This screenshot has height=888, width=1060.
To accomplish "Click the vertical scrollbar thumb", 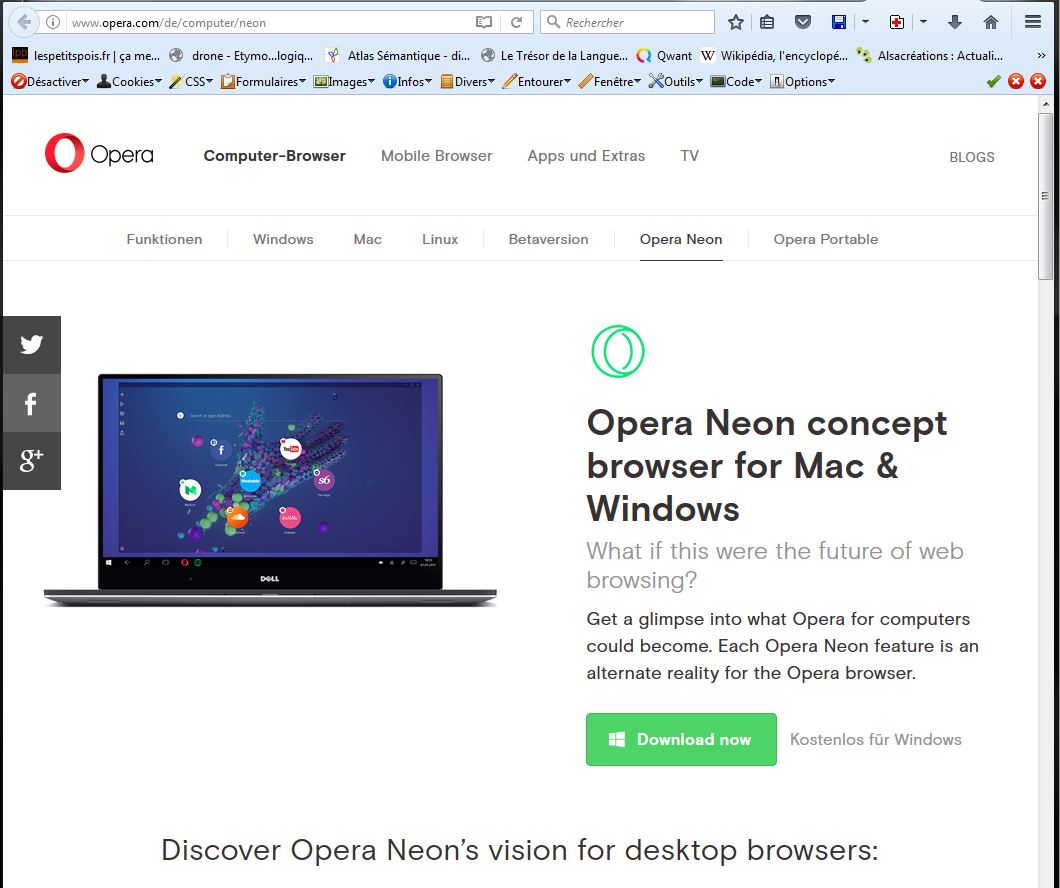I will pyautogui.click(x=1045, y=196).
